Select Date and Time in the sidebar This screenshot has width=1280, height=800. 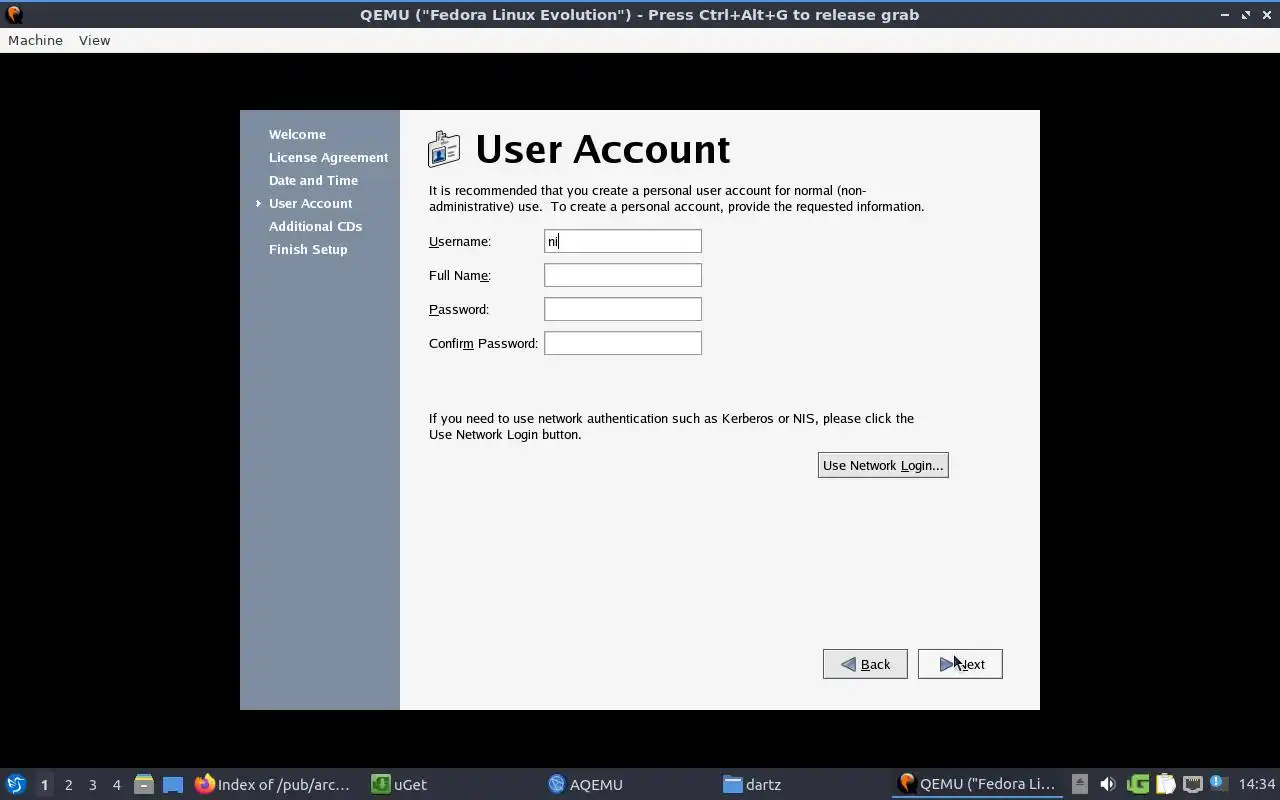click(x=313, y=180)
